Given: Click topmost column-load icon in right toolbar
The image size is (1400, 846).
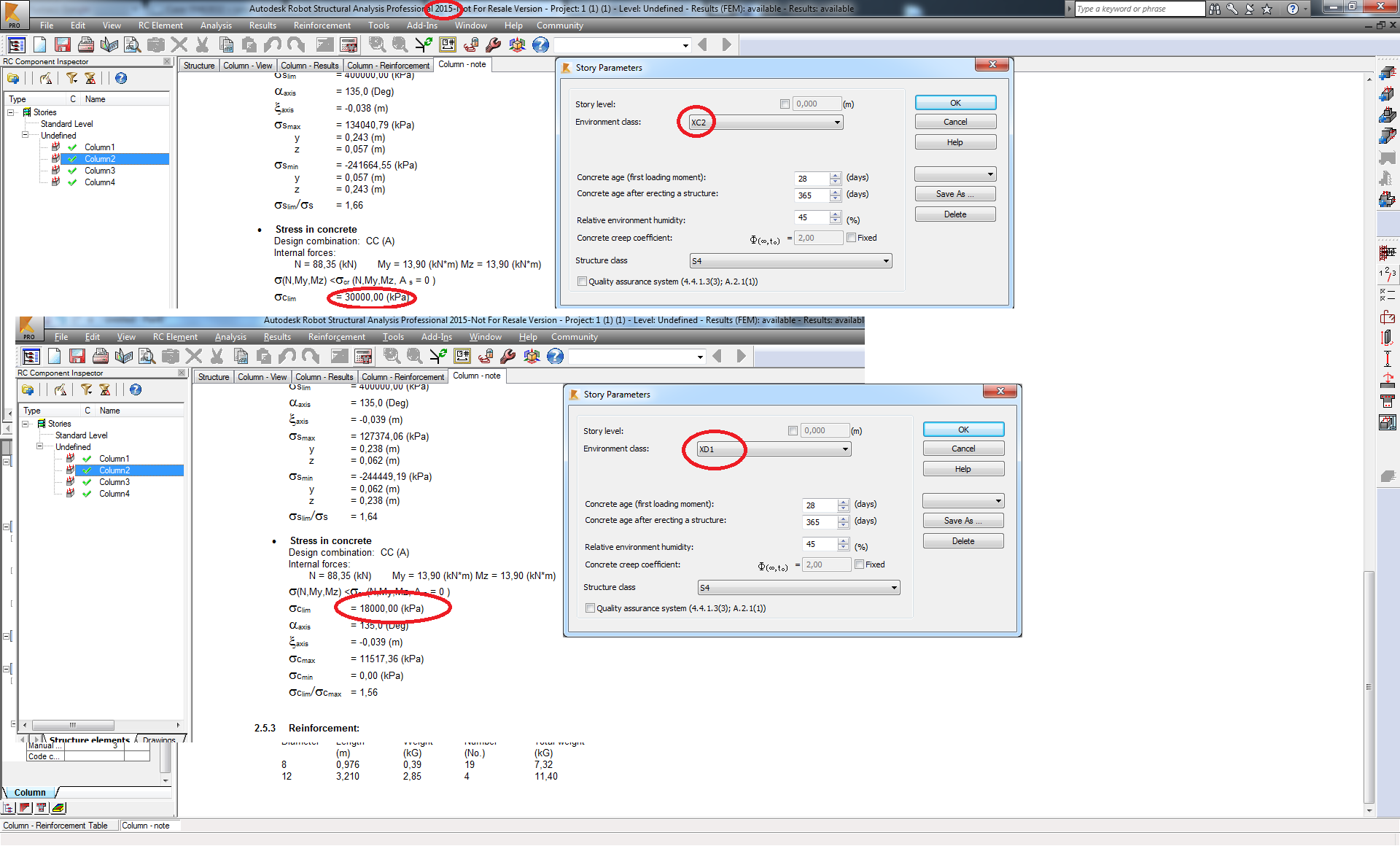Looking at the screenshot, I should point(1387,73).
